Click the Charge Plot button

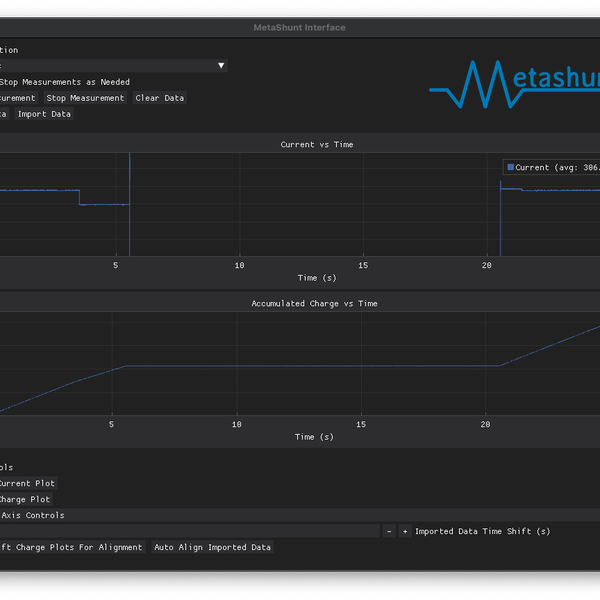[25, 499]
